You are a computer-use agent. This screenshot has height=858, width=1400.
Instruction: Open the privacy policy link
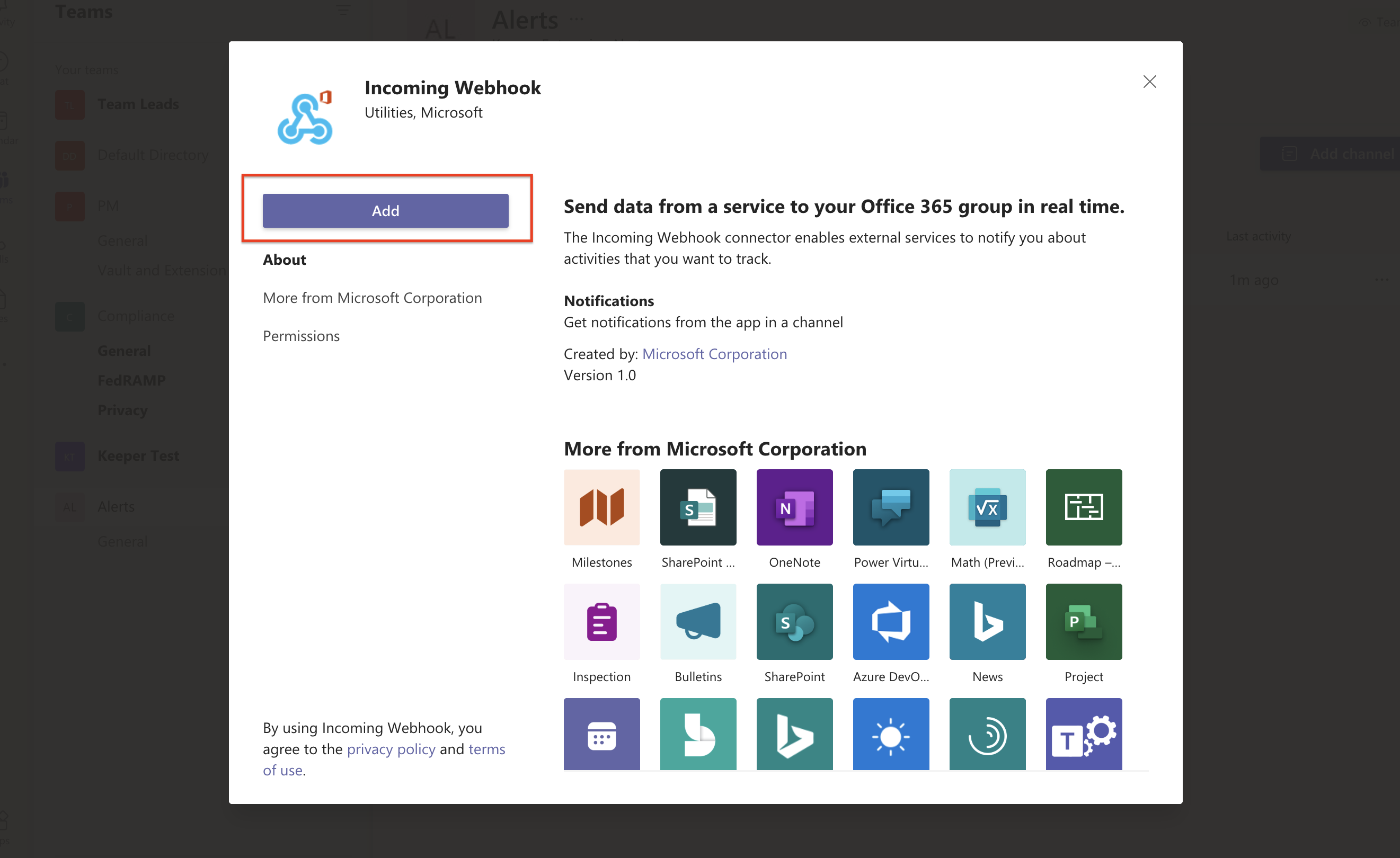coord(391,749)
